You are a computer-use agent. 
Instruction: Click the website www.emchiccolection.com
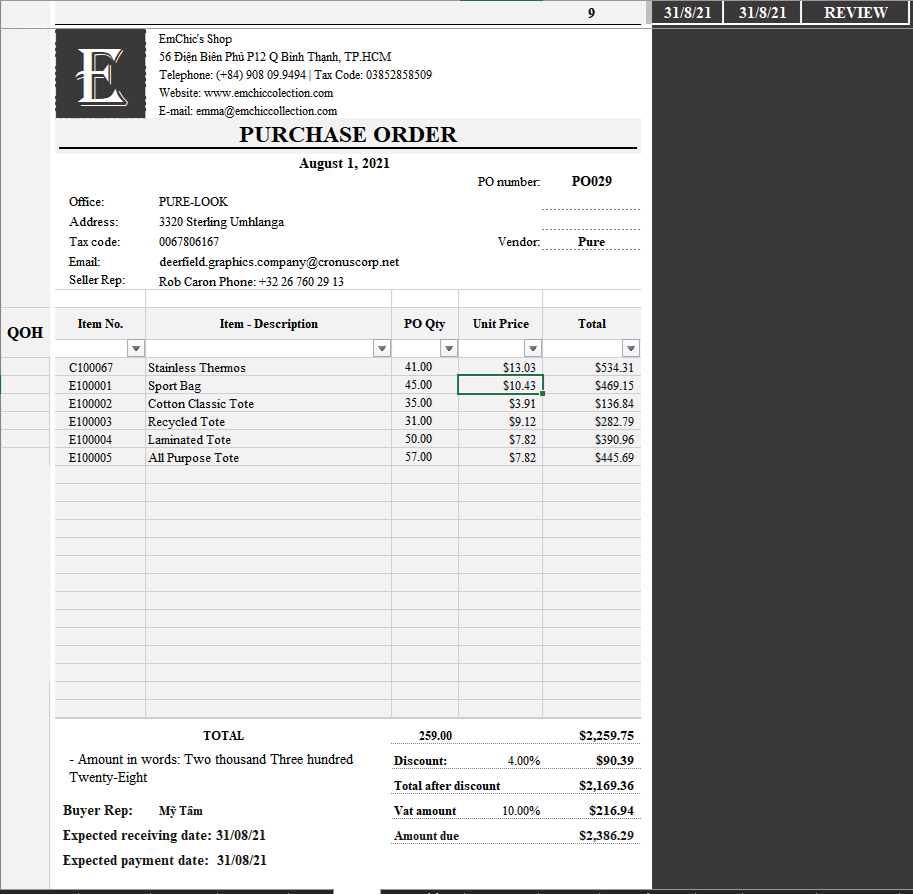(x=268, y=93)
